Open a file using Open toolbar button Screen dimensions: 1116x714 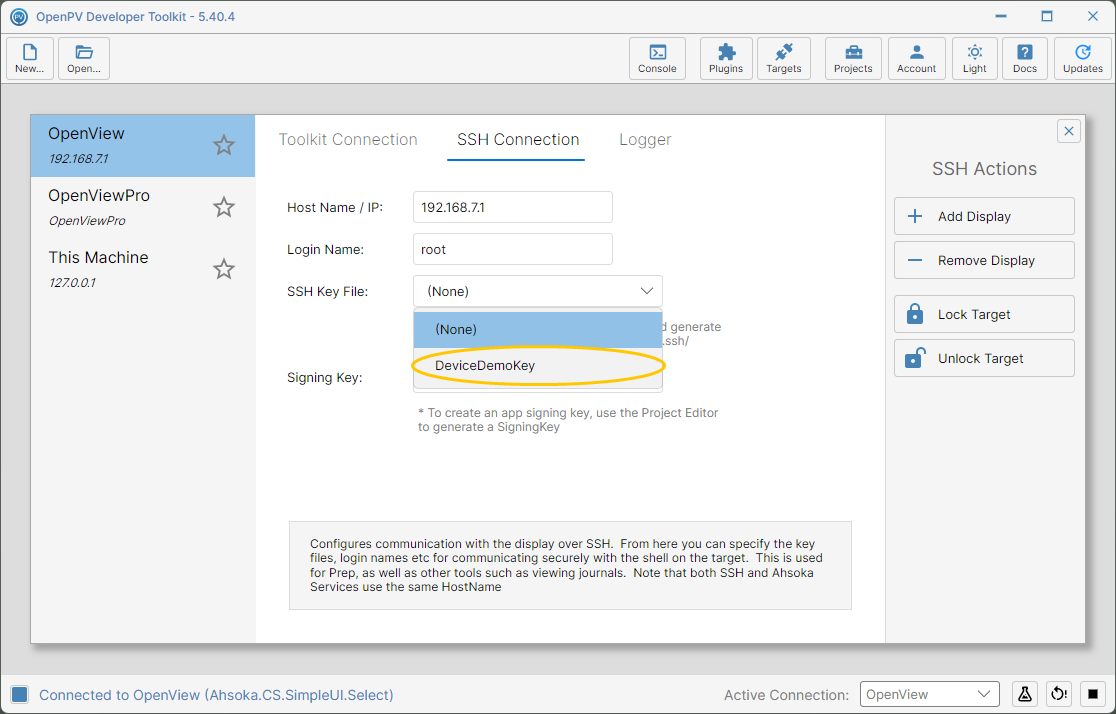(84, 58)
